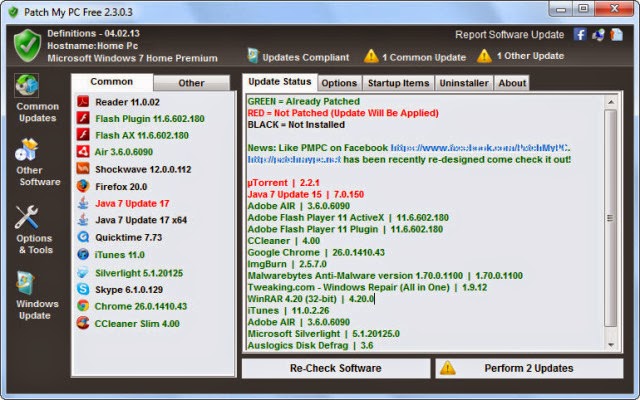Viewport: 640px width, 400px height.
Task: Select Chrome 26.0.1410.43 entry
Action: pyautogui.click(x=140, y=306)
